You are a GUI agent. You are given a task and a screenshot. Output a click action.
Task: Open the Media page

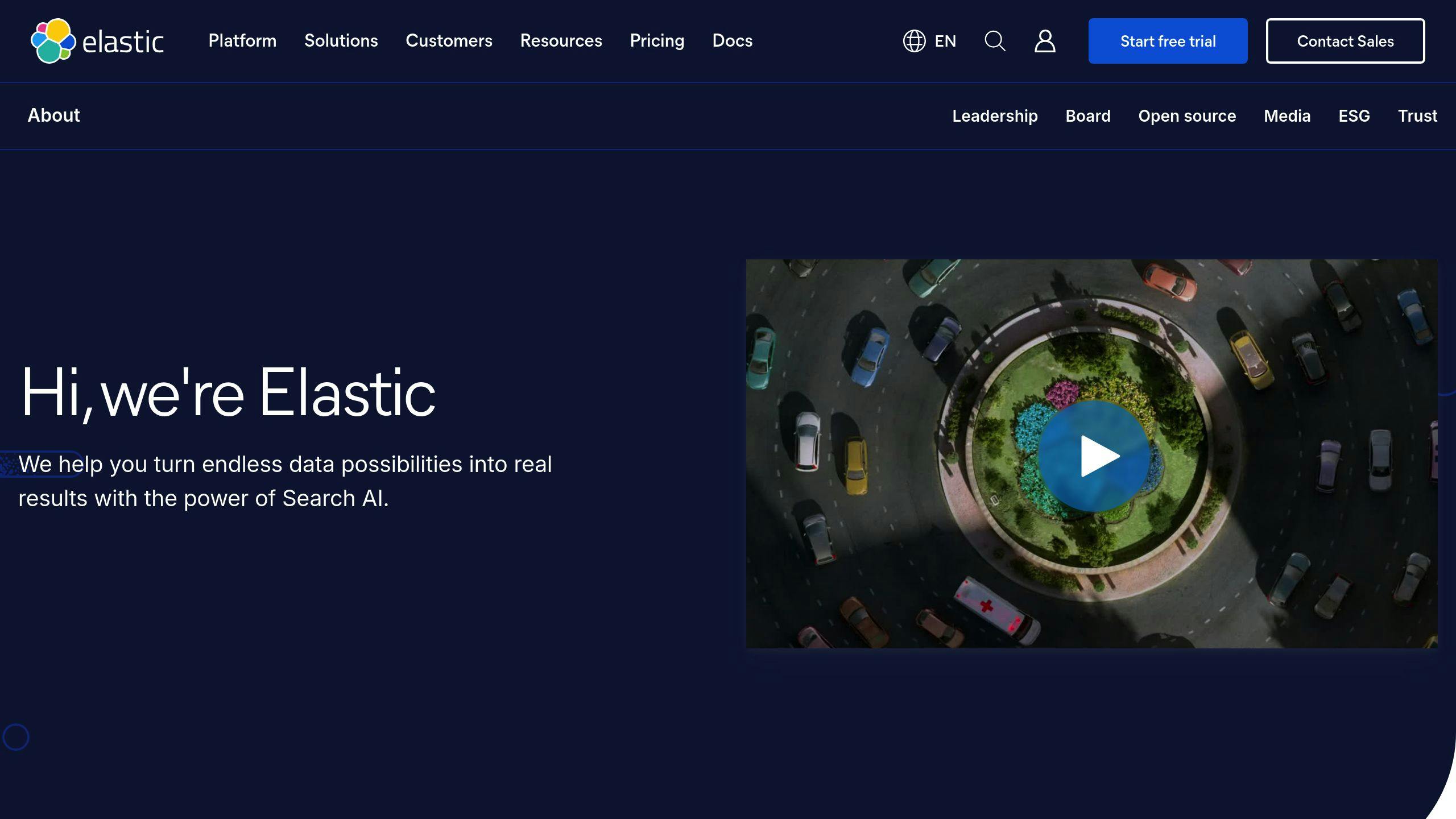pyautogui.click(x=1287, y=116)
